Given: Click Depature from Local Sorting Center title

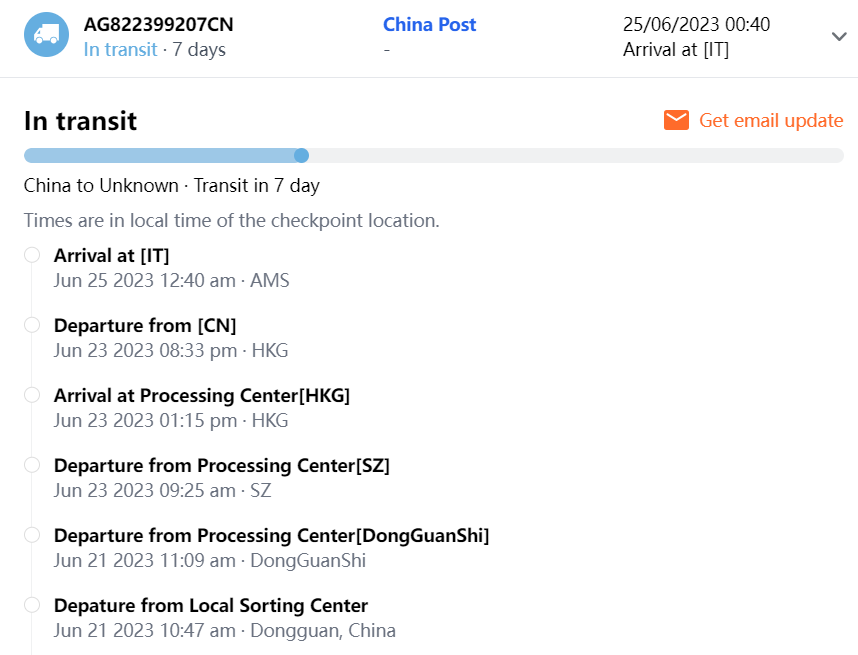Looking at the screenshot, I should click(210, 605).
